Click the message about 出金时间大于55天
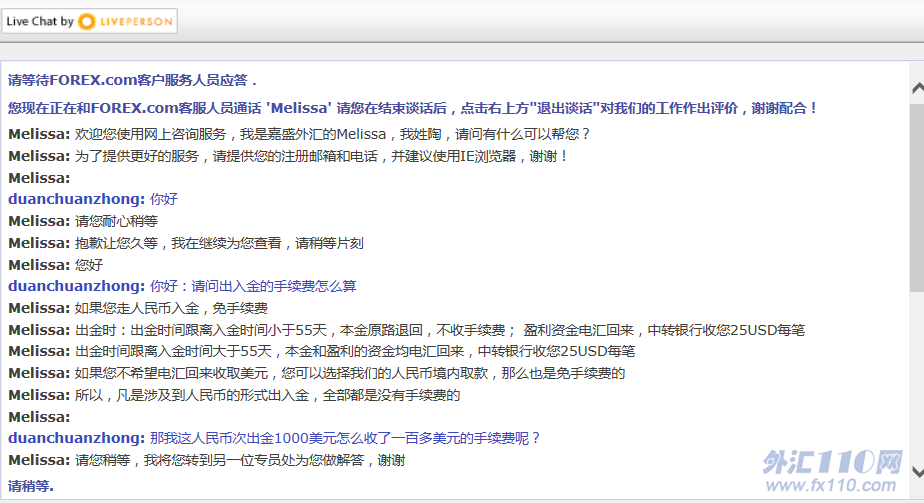 322,352
